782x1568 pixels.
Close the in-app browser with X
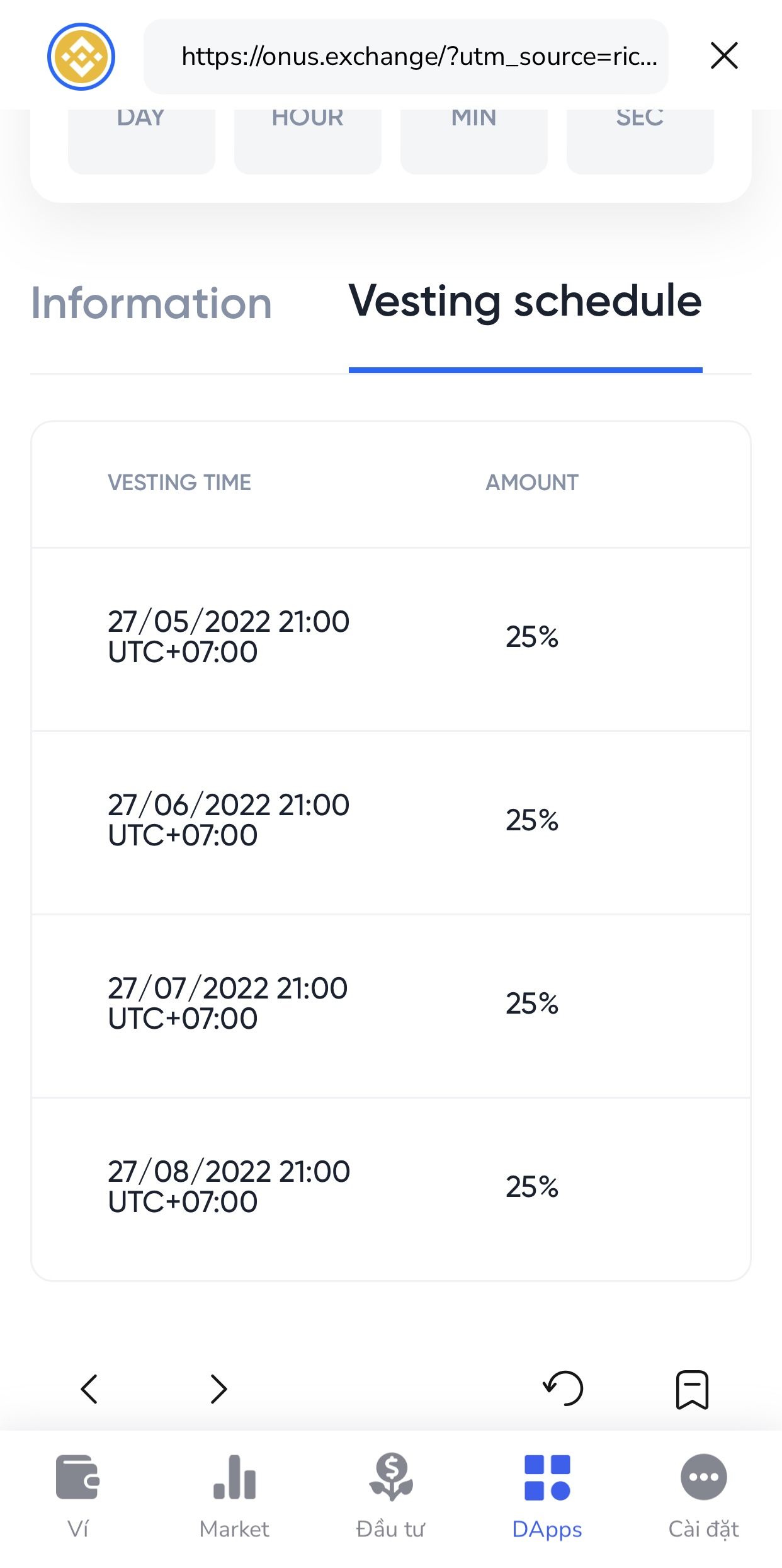point(724,56)
